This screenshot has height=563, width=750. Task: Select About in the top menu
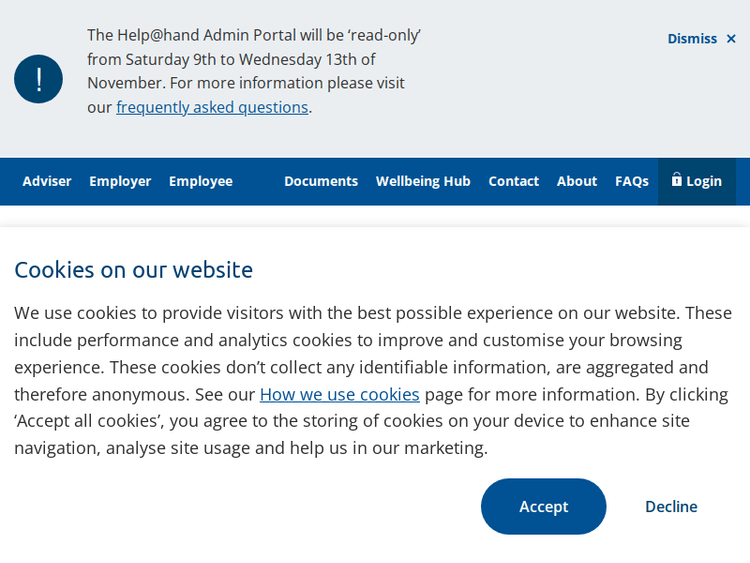click(577, 181)
